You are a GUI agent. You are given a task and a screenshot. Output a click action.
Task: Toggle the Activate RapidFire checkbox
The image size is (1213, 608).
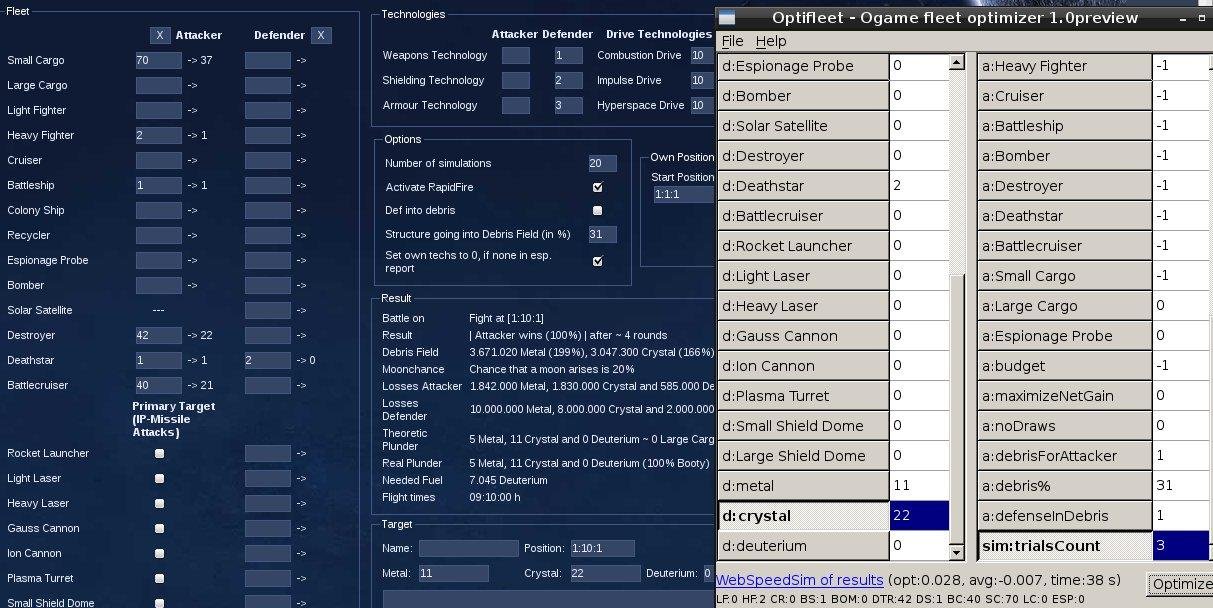click(597, 187)
